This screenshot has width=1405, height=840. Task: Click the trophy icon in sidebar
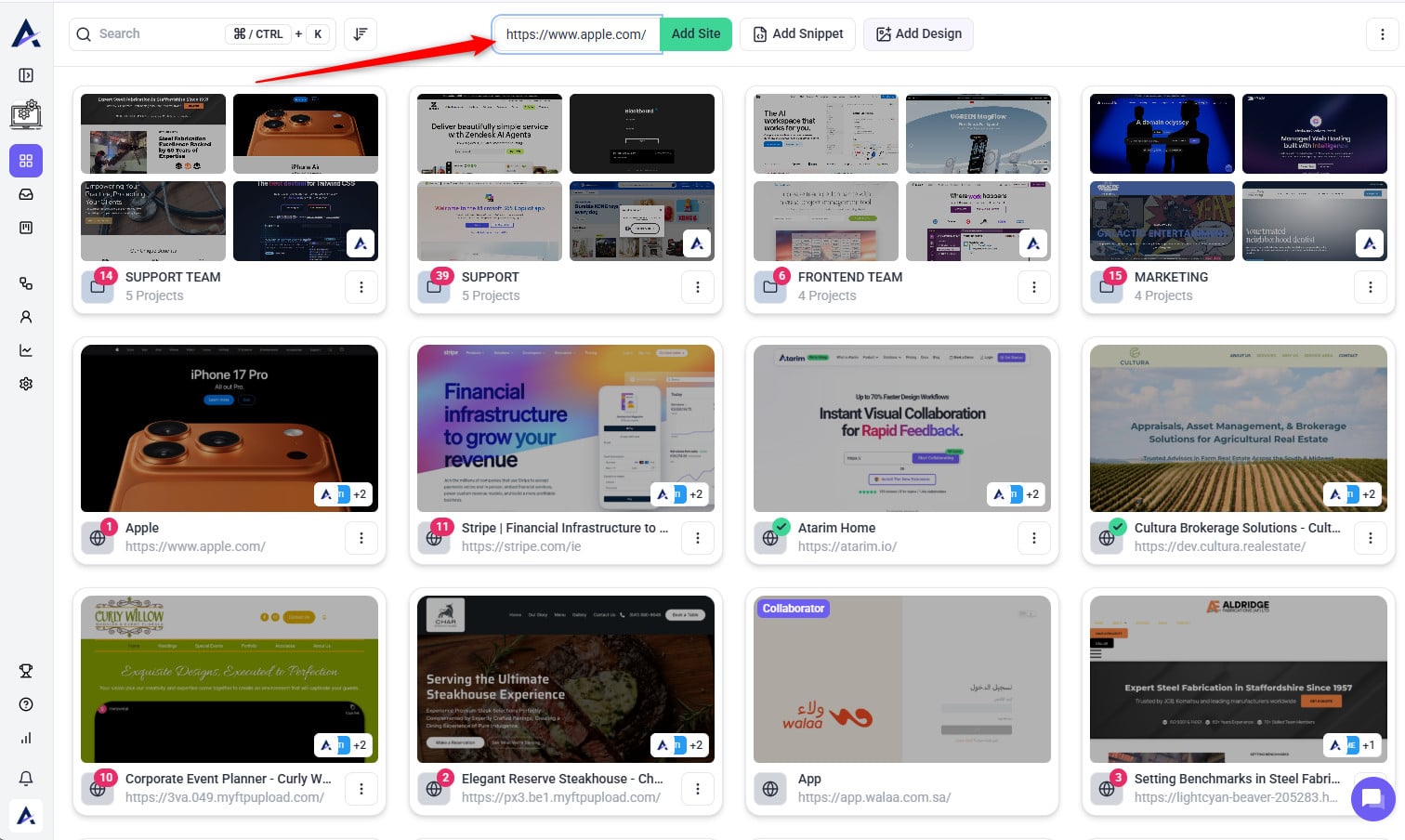pos(26,671)
